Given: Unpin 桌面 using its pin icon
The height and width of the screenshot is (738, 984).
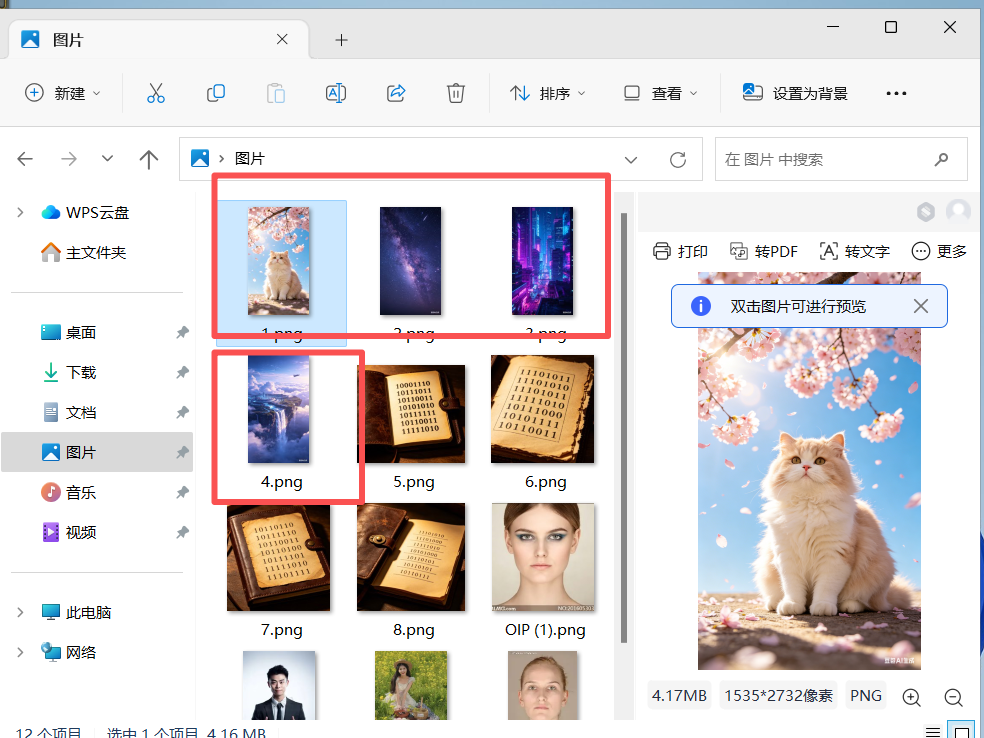Looking at the screenshot, I should (183, 332).
